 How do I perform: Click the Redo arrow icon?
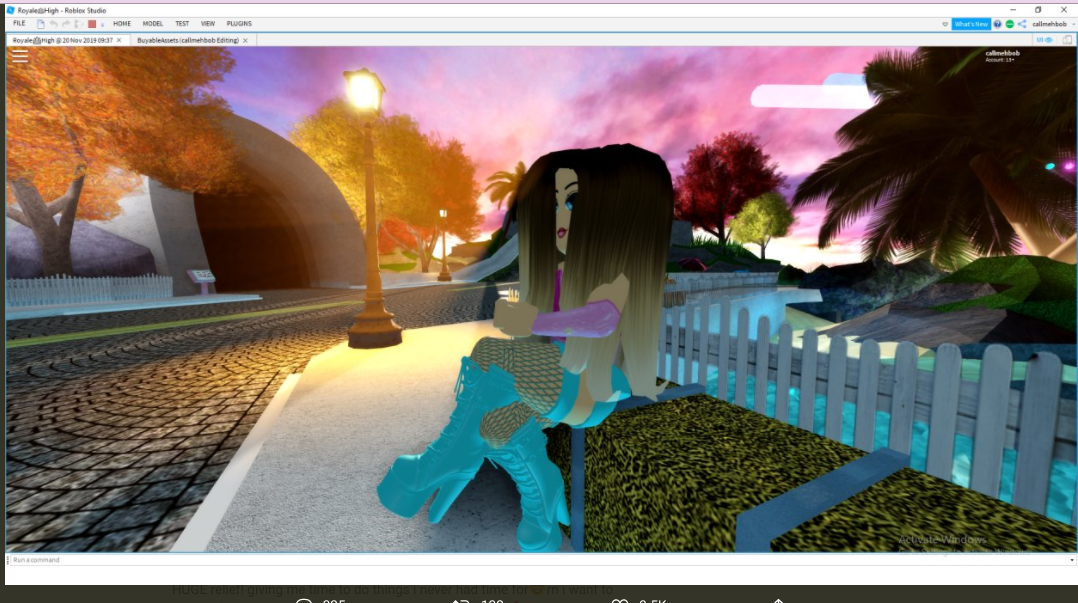(x=66, y=24)
